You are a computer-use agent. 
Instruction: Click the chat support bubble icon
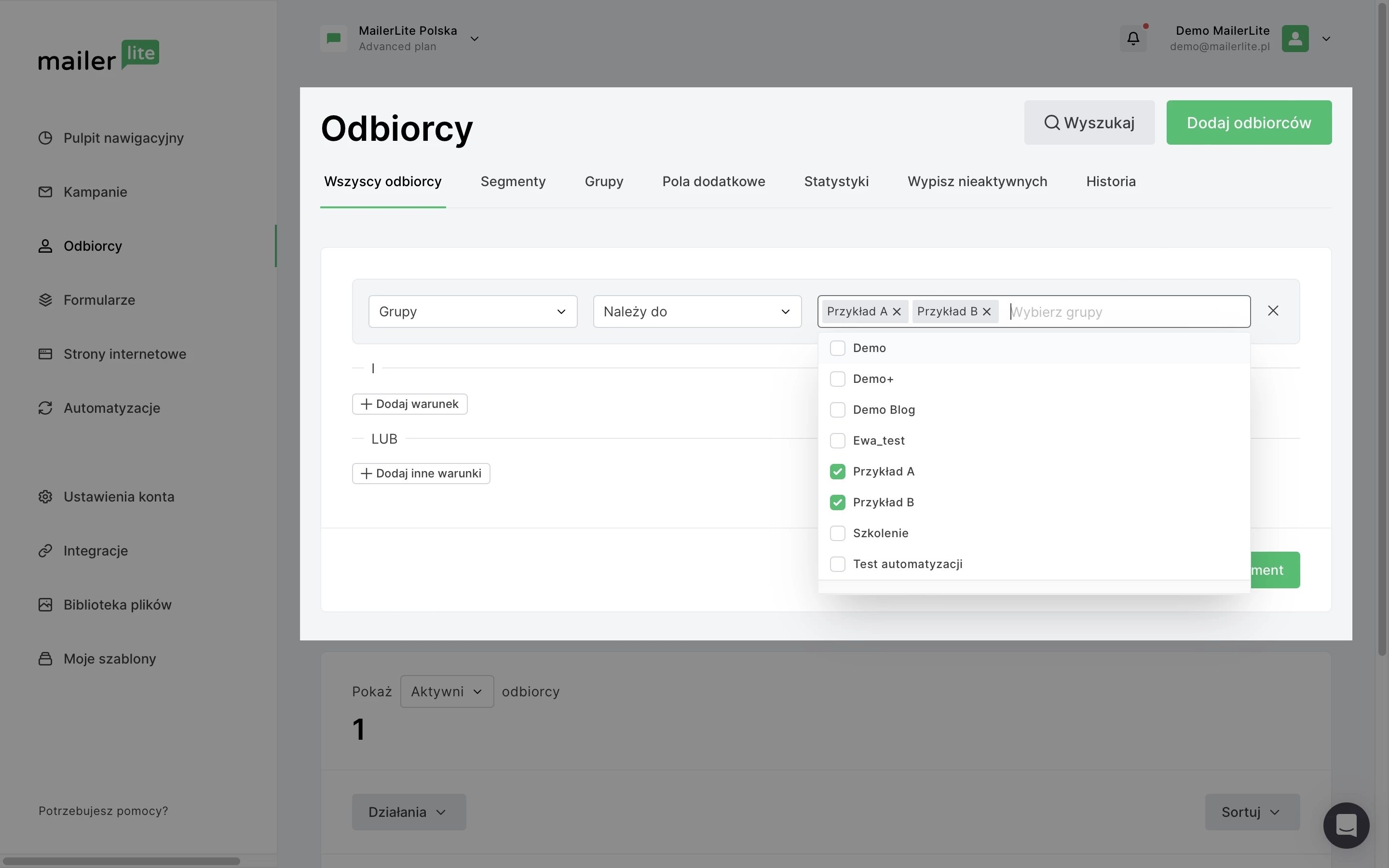[x=1346, y=825]
